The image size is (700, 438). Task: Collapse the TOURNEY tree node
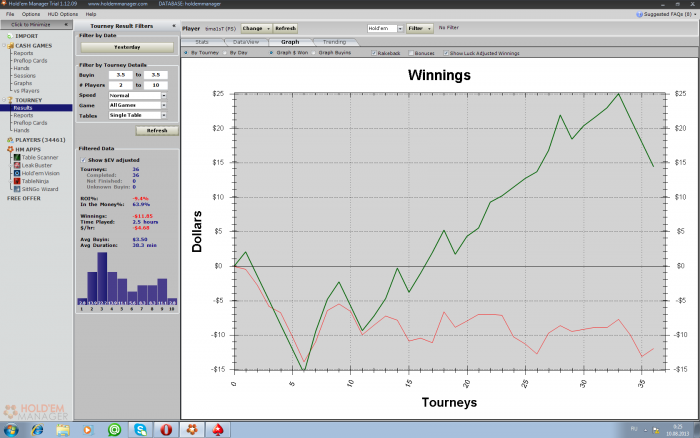[4, 100]
